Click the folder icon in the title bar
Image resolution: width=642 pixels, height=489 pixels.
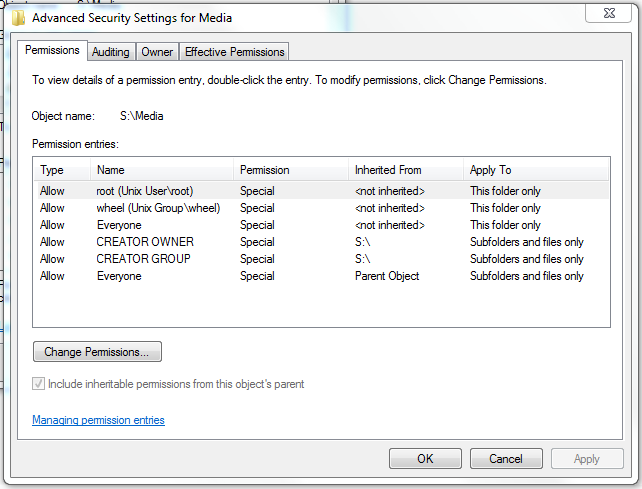pos(18,18)
